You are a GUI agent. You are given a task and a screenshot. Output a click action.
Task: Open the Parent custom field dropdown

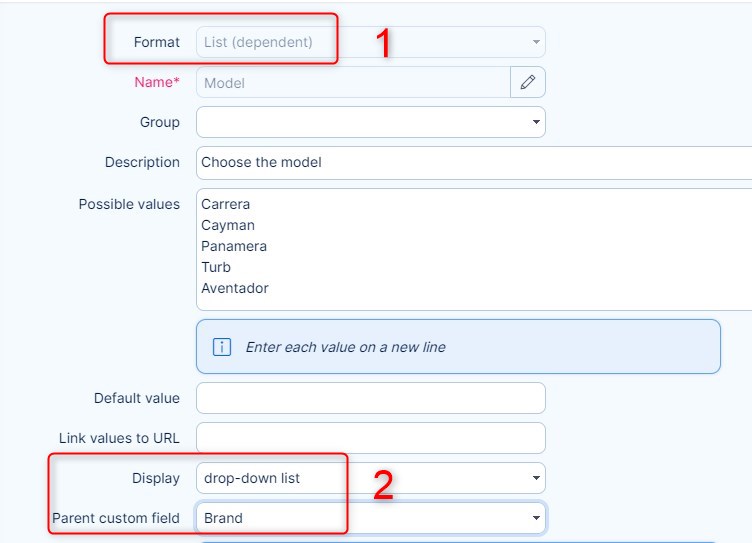point(370,518)
